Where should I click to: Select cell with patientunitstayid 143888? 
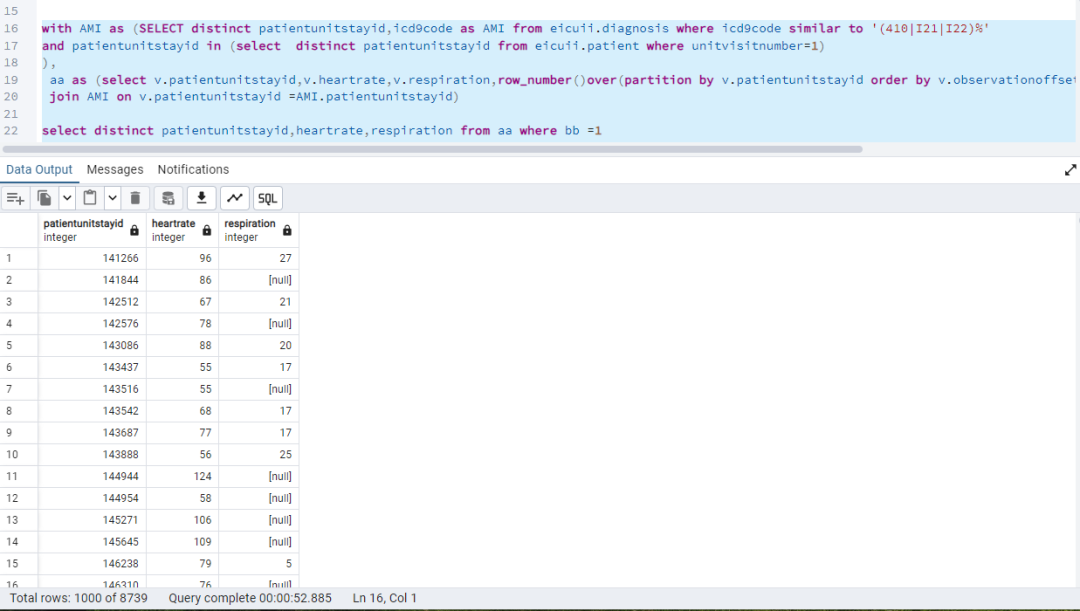click(92, 455)
